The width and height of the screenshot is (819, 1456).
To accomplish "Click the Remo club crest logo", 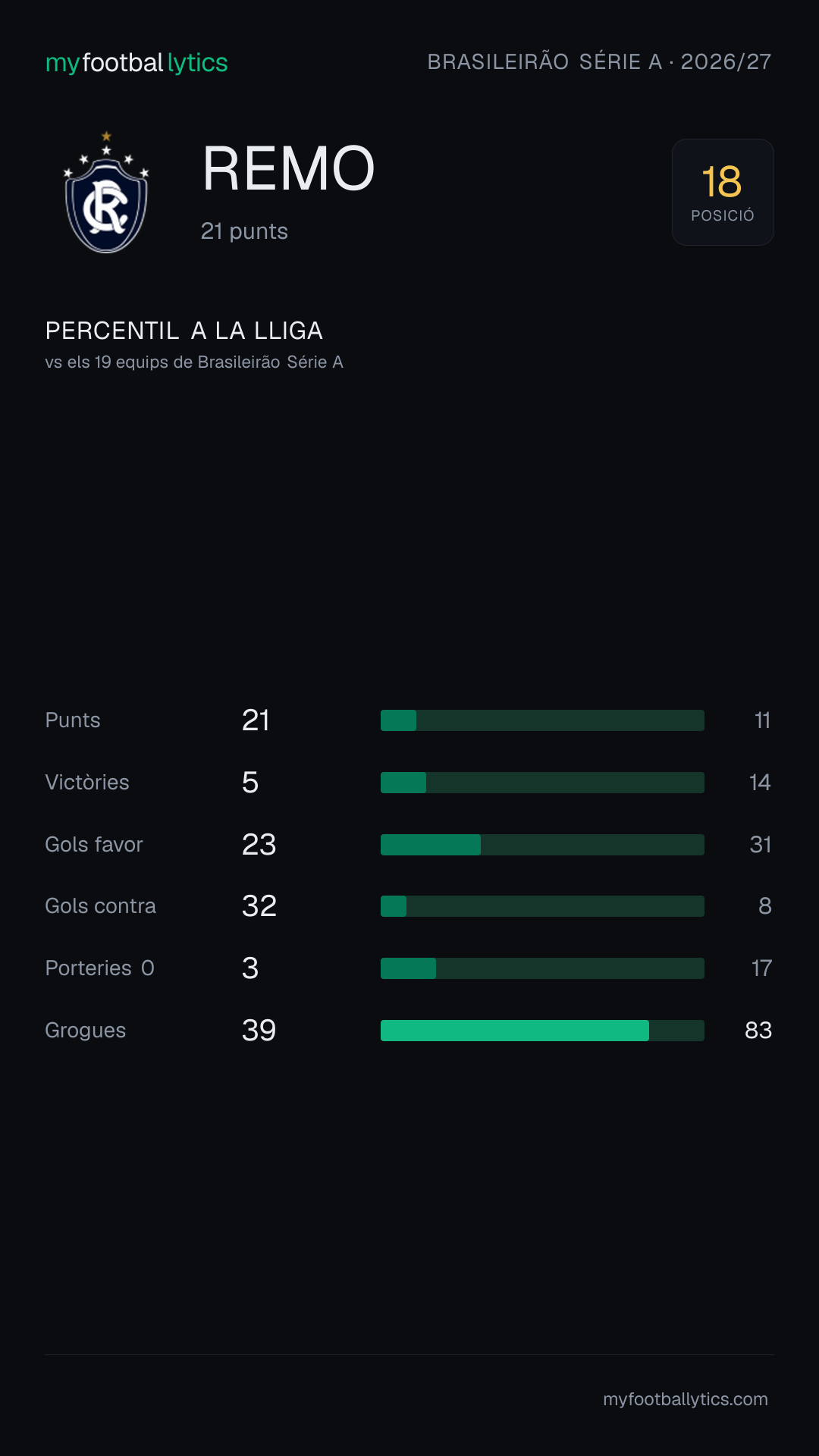I will 106,192.
